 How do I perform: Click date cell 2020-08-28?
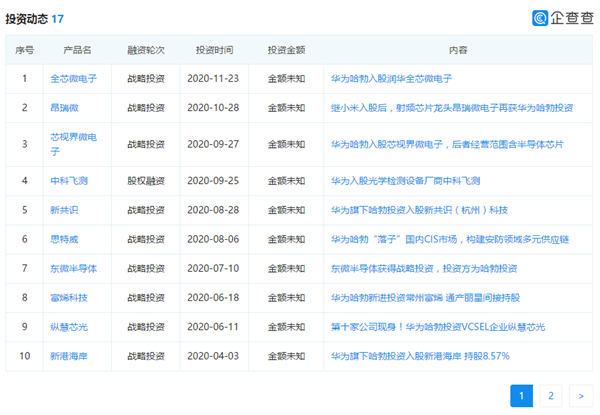tap(213, 210)
